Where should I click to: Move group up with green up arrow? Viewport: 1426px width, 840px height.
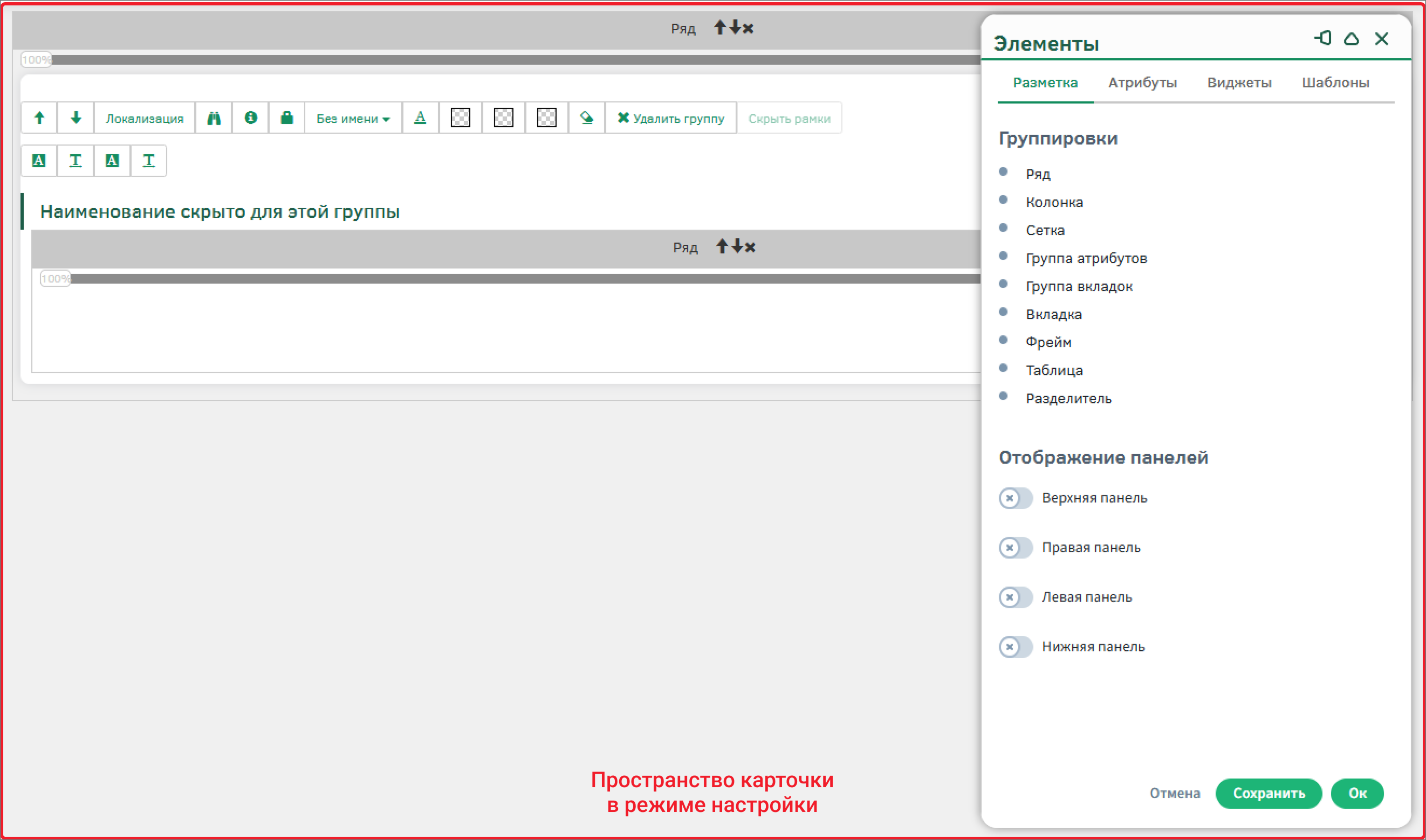click(x=39, y=118)
